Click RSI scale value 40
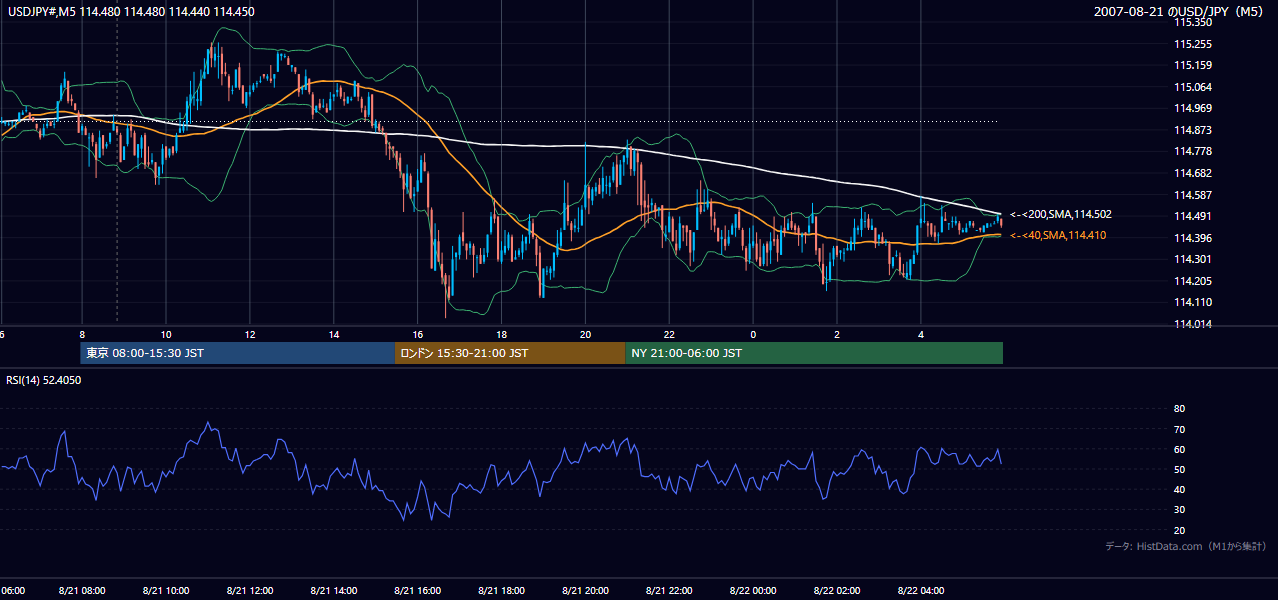 (x=1179, y=489)
